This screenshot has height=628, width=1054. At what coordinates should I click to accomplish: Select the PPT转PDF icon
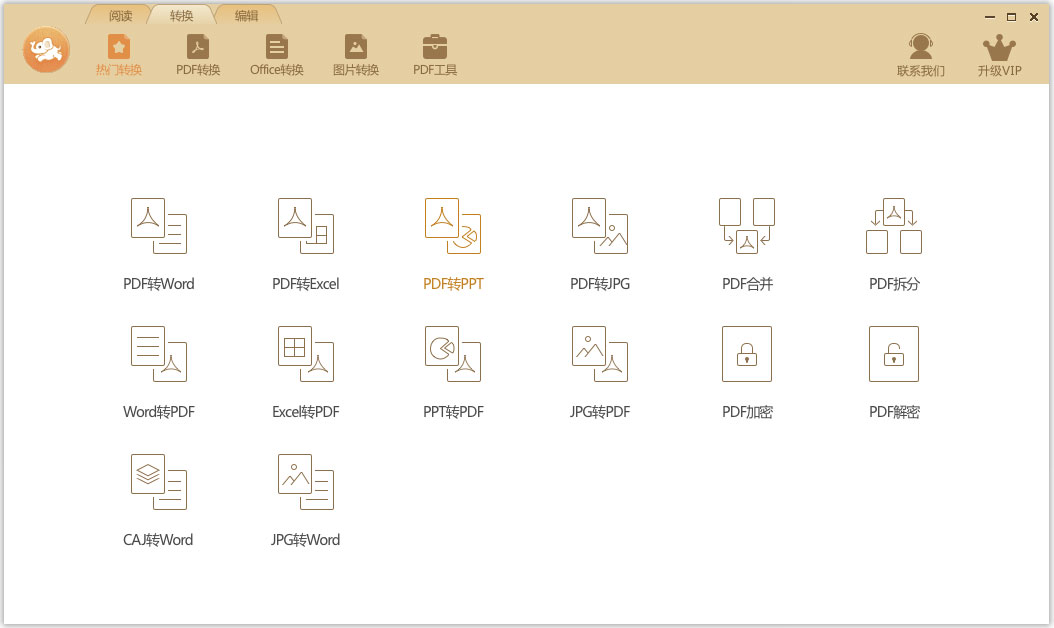(x=453, y=354)
